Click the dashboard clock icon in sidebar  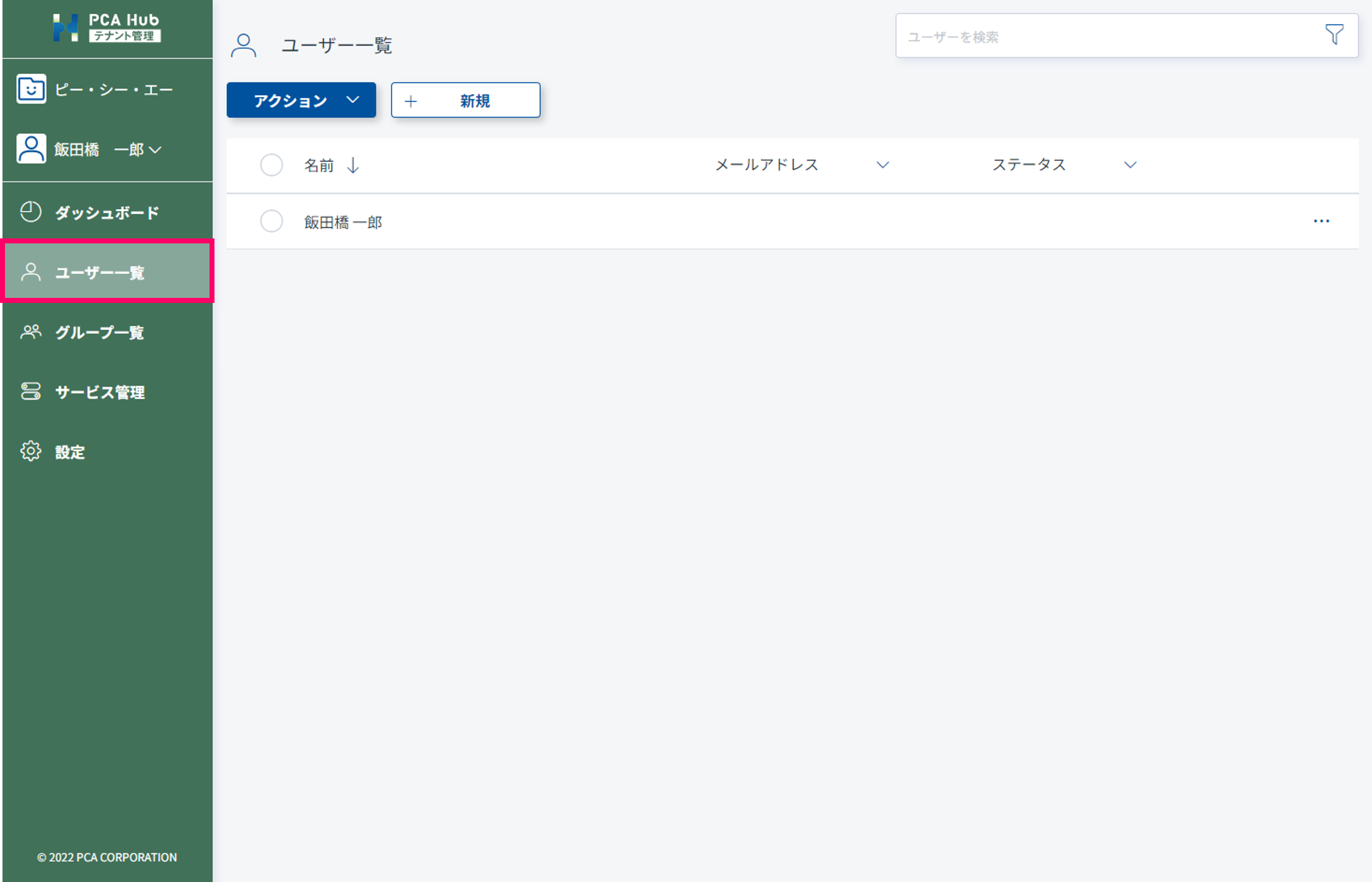[x=31, y=212]
